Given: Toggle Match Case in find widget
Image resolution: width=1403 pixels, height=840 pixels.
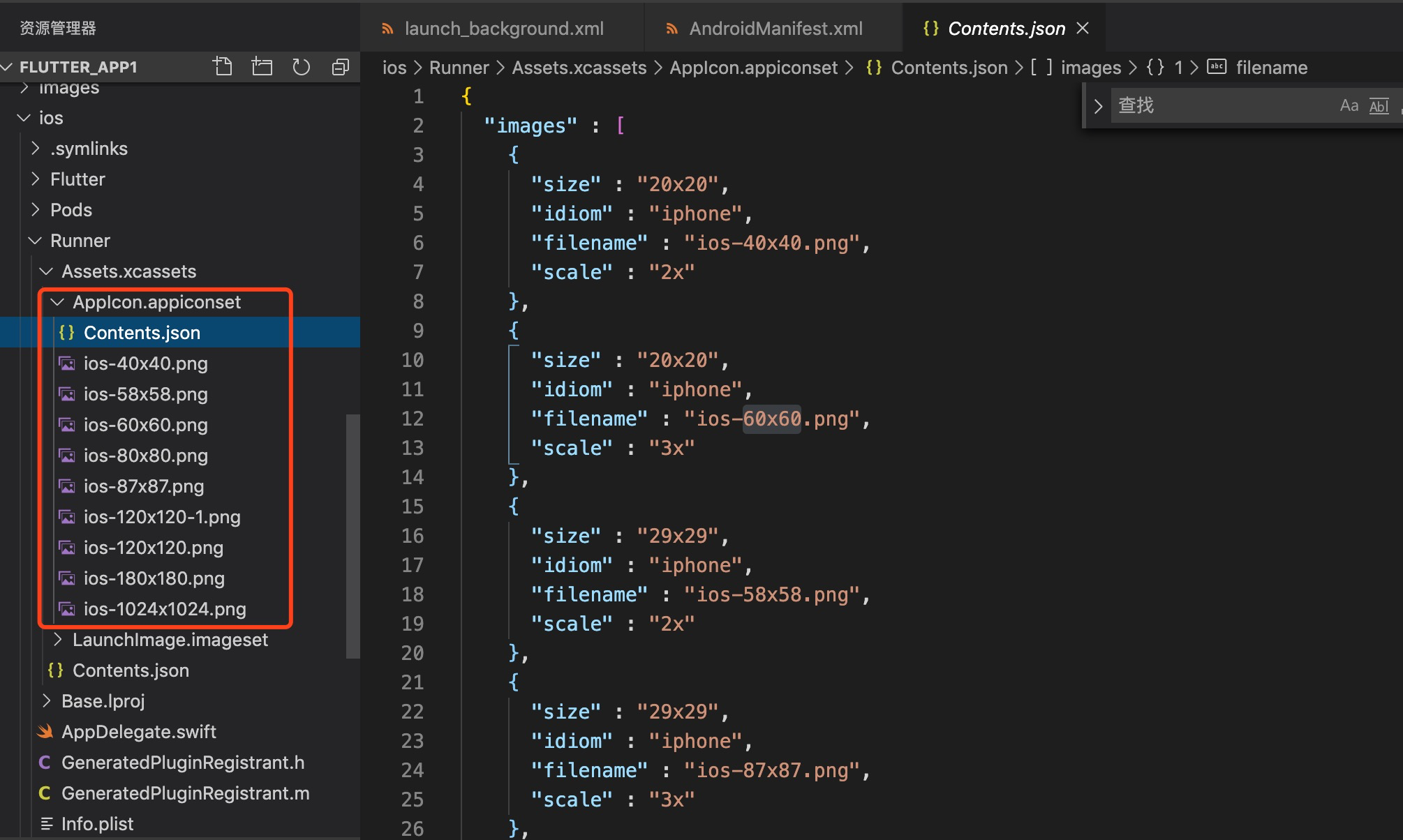Looking at the screenshot, I should pyautogui.click(x=1349, y=105).
